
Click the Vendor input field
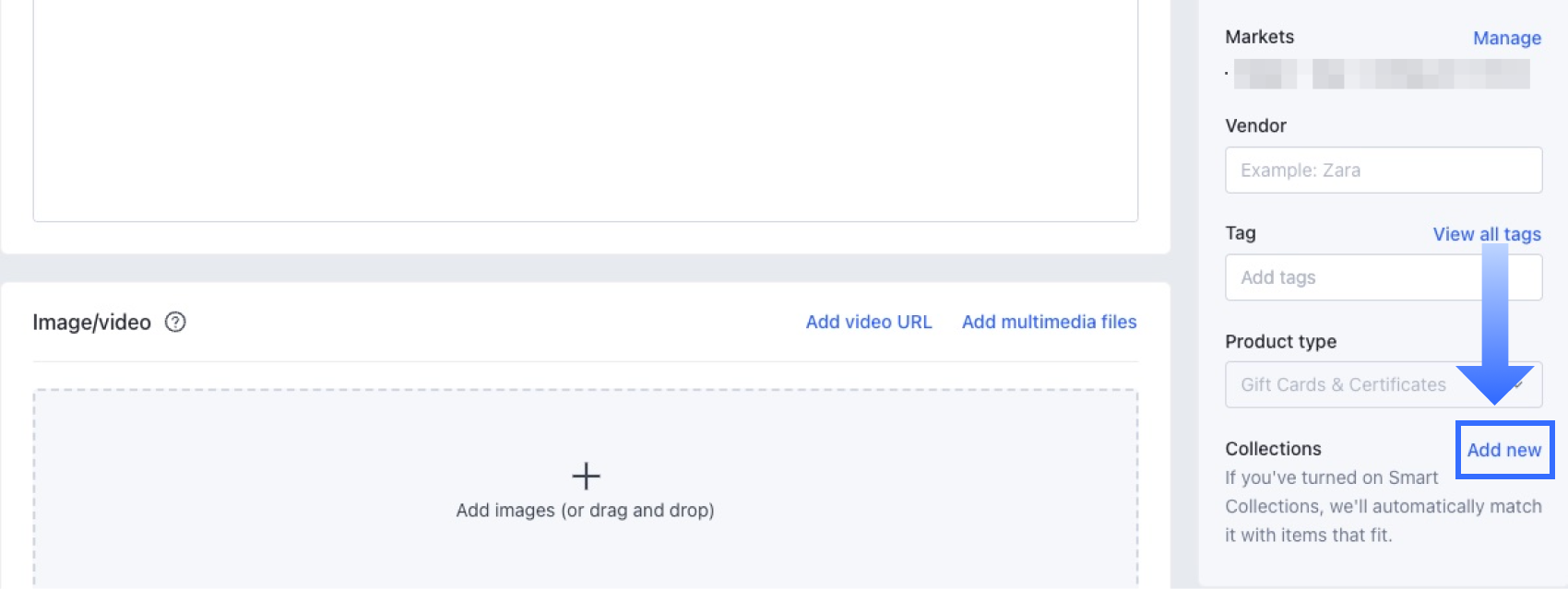tap(1383, 171)
